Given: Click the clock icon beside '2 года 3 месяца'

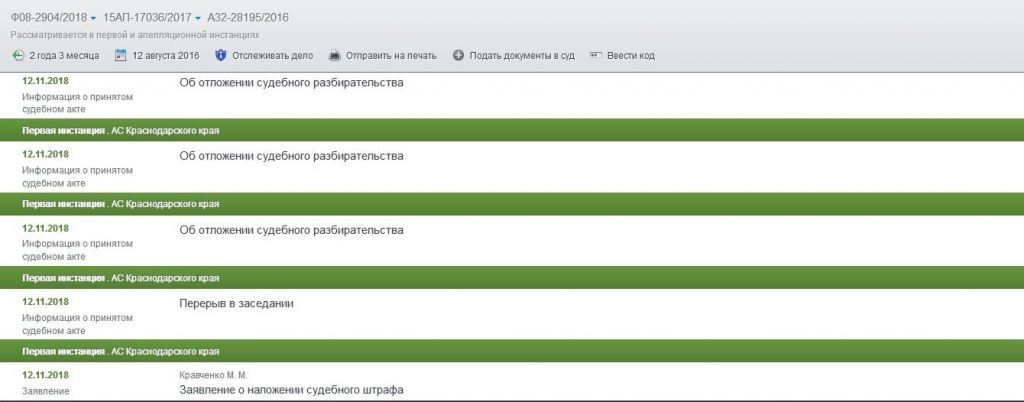Looking at the screenshot, I should coord(18,55).
